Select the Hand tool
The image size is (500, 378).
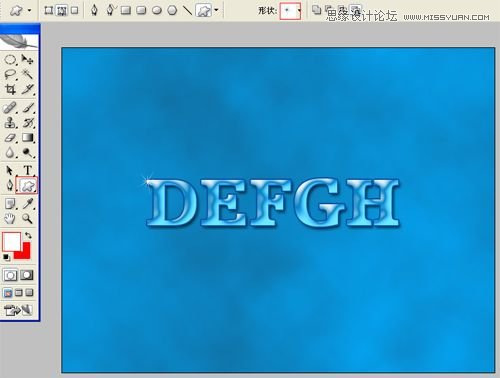10,219
